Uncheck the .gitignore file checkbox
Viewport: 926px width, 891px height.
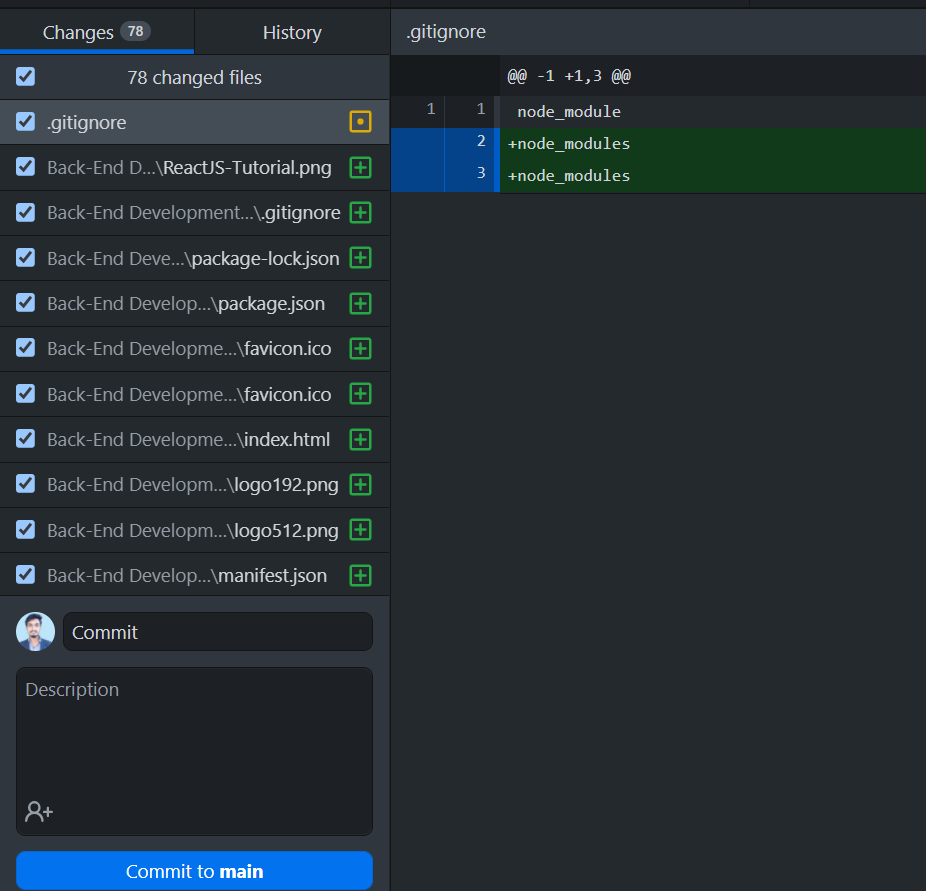(x=25, y=121)
